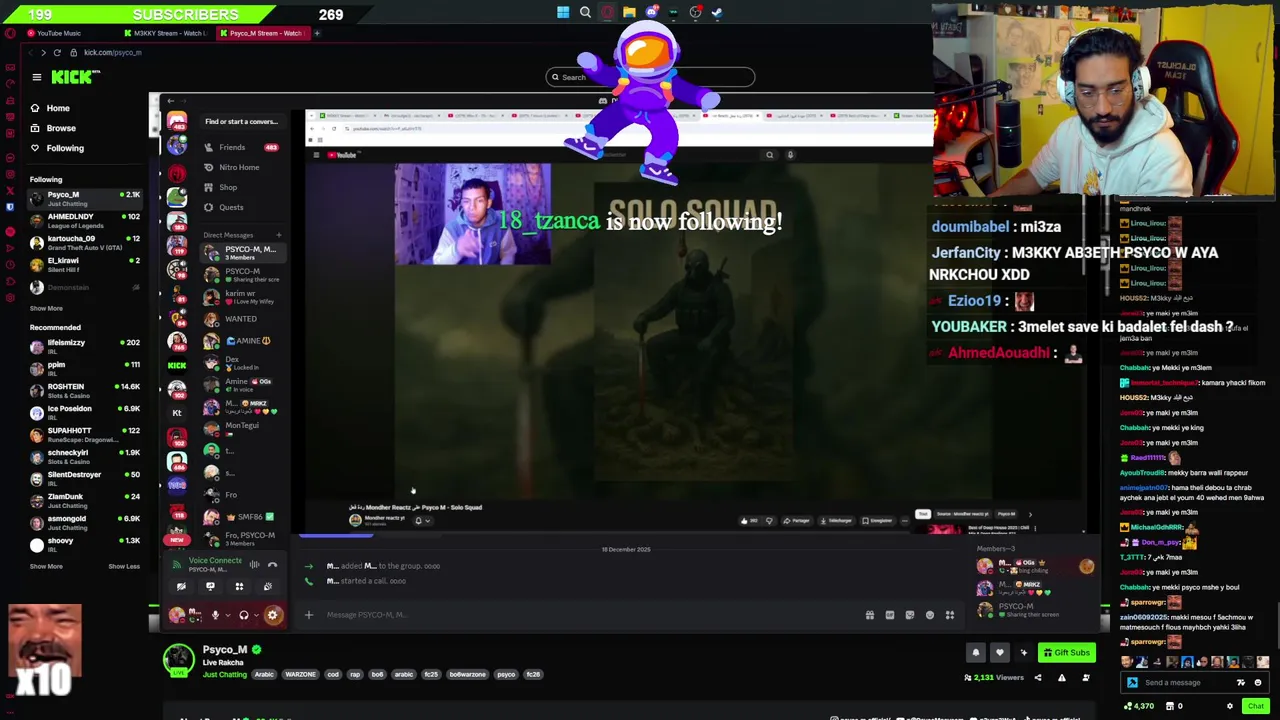Open Kick chat settings gear
The image size is (1280, 720).
click(x=1230, y=706)
